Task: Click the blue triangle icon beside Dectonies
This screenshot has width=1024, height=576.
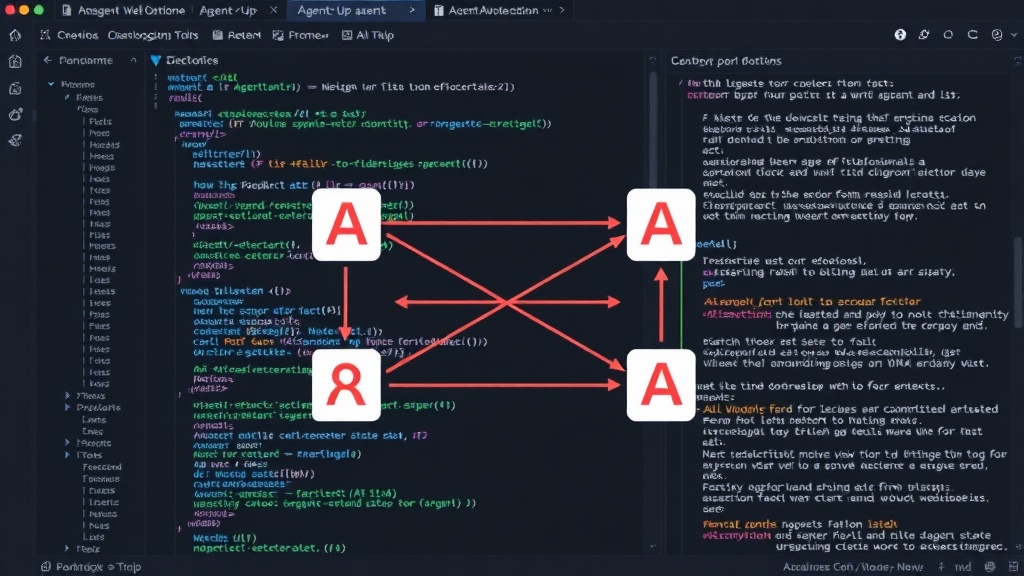Action: coord(155,60)
